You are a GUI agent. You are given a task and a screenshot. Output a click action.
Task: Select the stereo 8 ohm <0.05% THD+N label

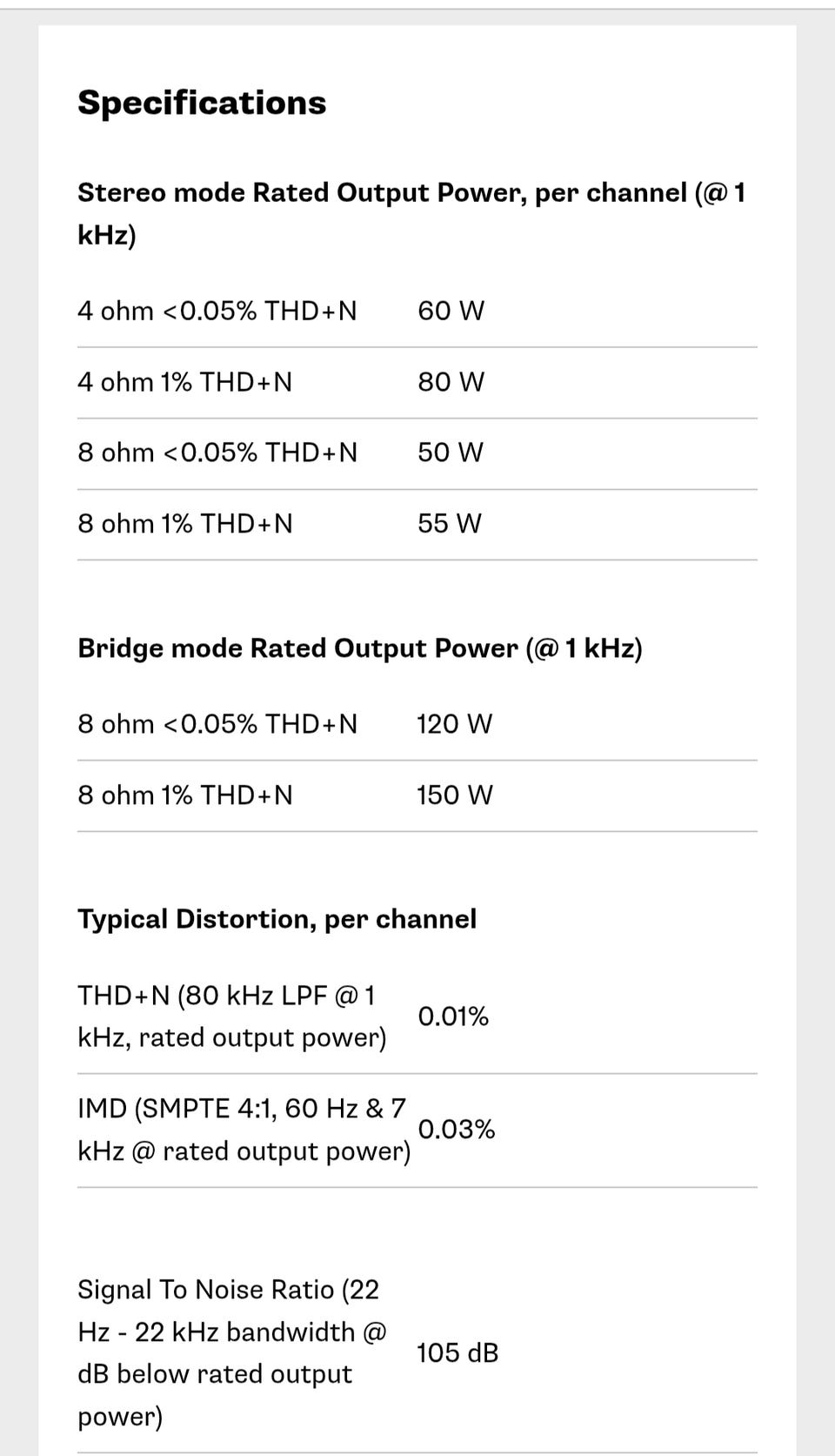[217, 453]
